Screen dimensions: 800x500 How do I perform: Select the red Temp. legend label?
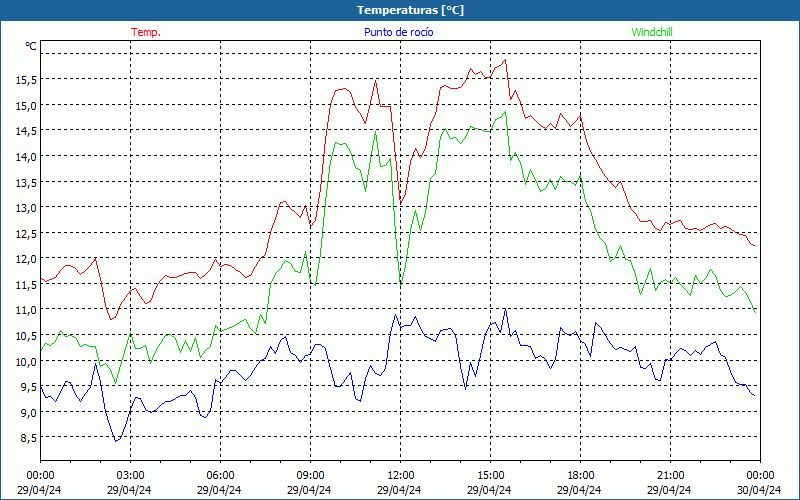click(146, 32)
